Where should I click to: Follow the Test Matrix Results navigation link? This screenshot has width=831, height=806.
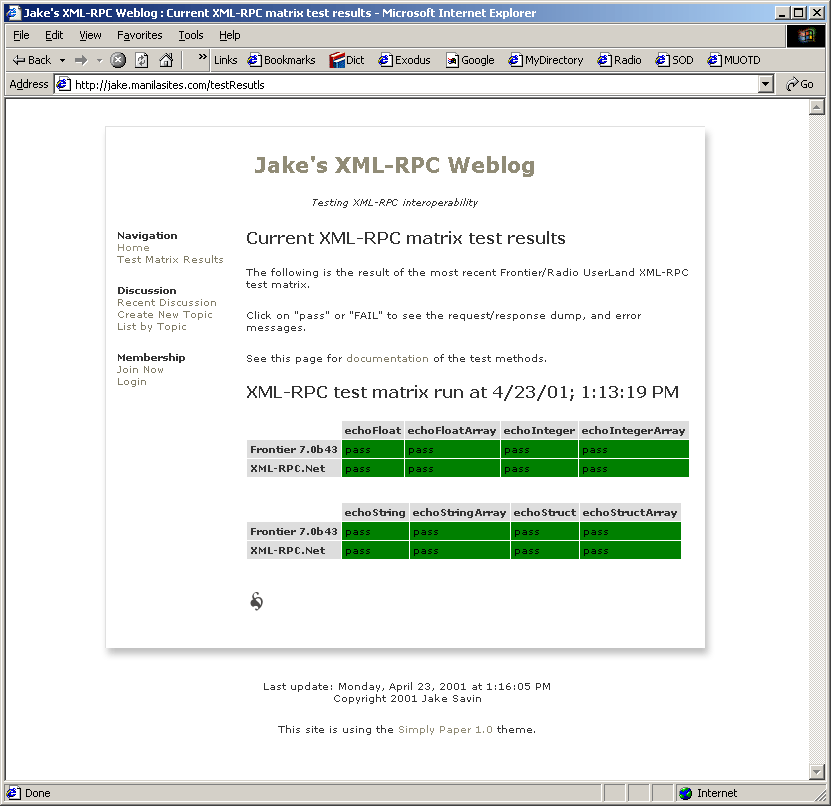click(x=170, y=260)
